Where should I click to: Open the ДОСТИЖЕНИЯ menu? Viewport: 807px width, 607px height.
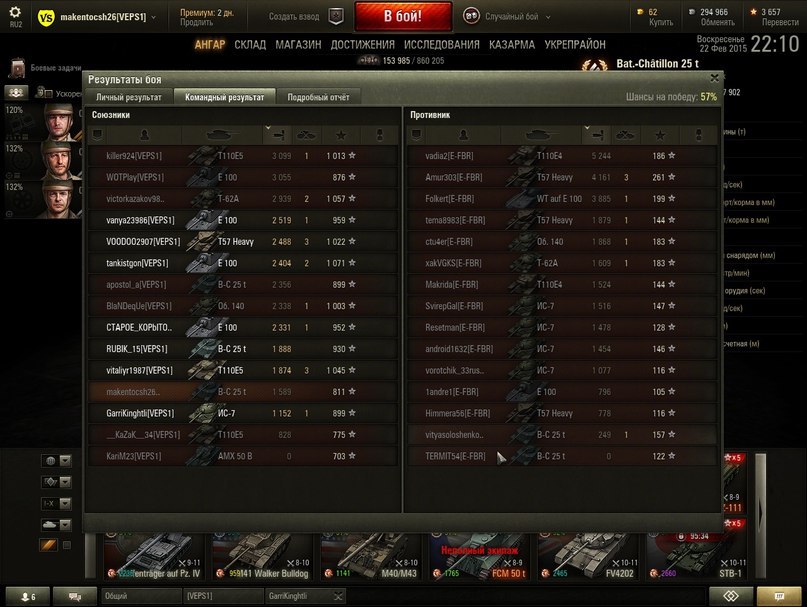362,45
